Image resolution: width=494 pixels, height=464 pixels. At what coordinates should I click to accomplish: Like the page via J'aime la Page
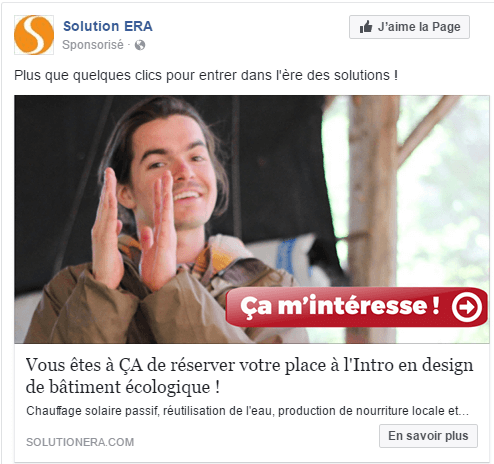409,27
